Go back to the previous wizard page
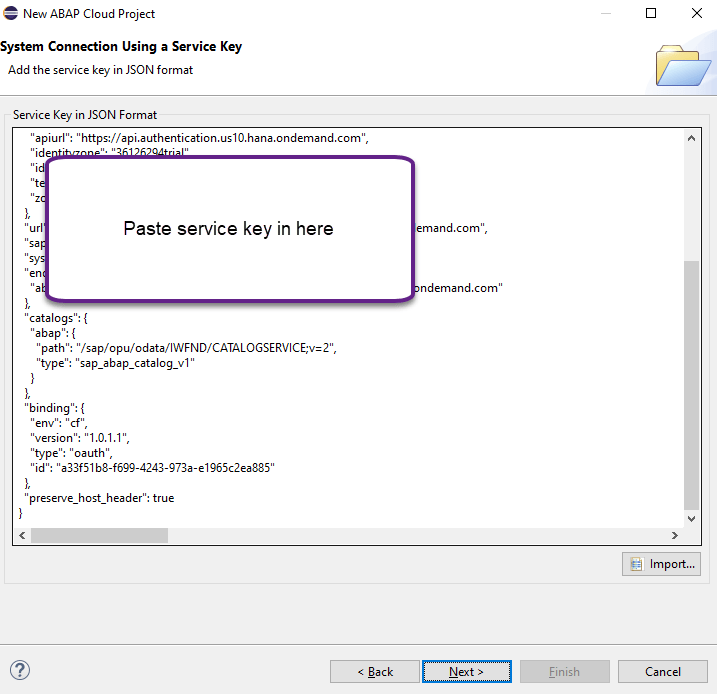The width and height of the screenshot is (717, 694). pos(375,671)
